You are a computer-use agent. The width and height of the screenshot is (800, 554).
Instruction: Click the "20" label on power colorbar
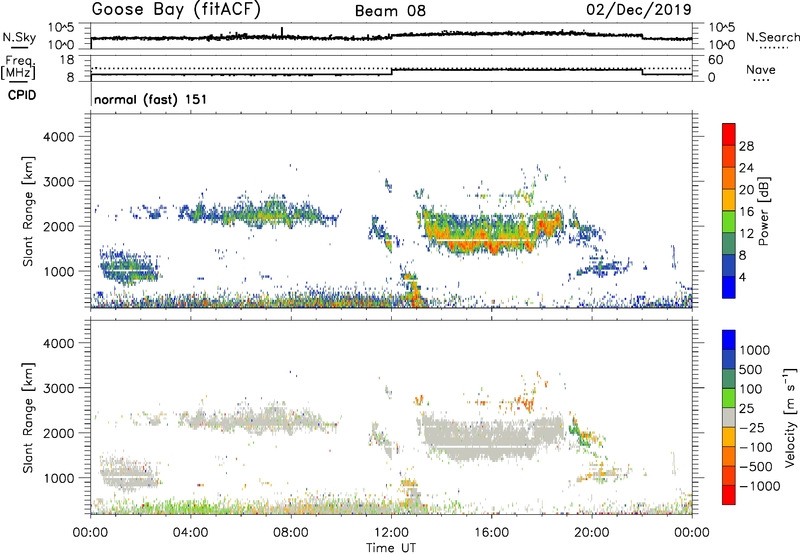point(746,190)
